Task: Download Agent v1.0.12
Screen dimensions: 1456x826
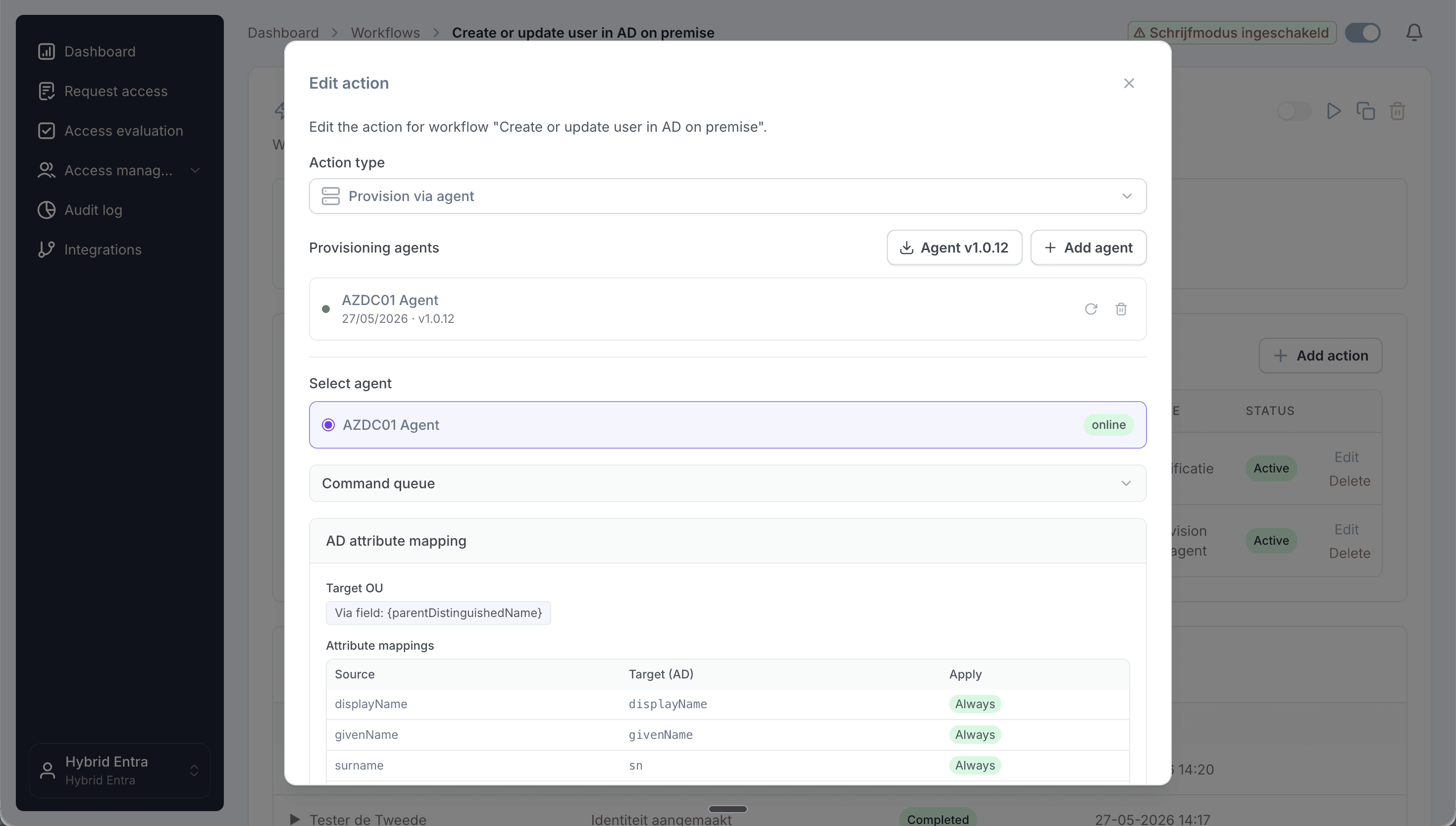Action: coord(954,248)
